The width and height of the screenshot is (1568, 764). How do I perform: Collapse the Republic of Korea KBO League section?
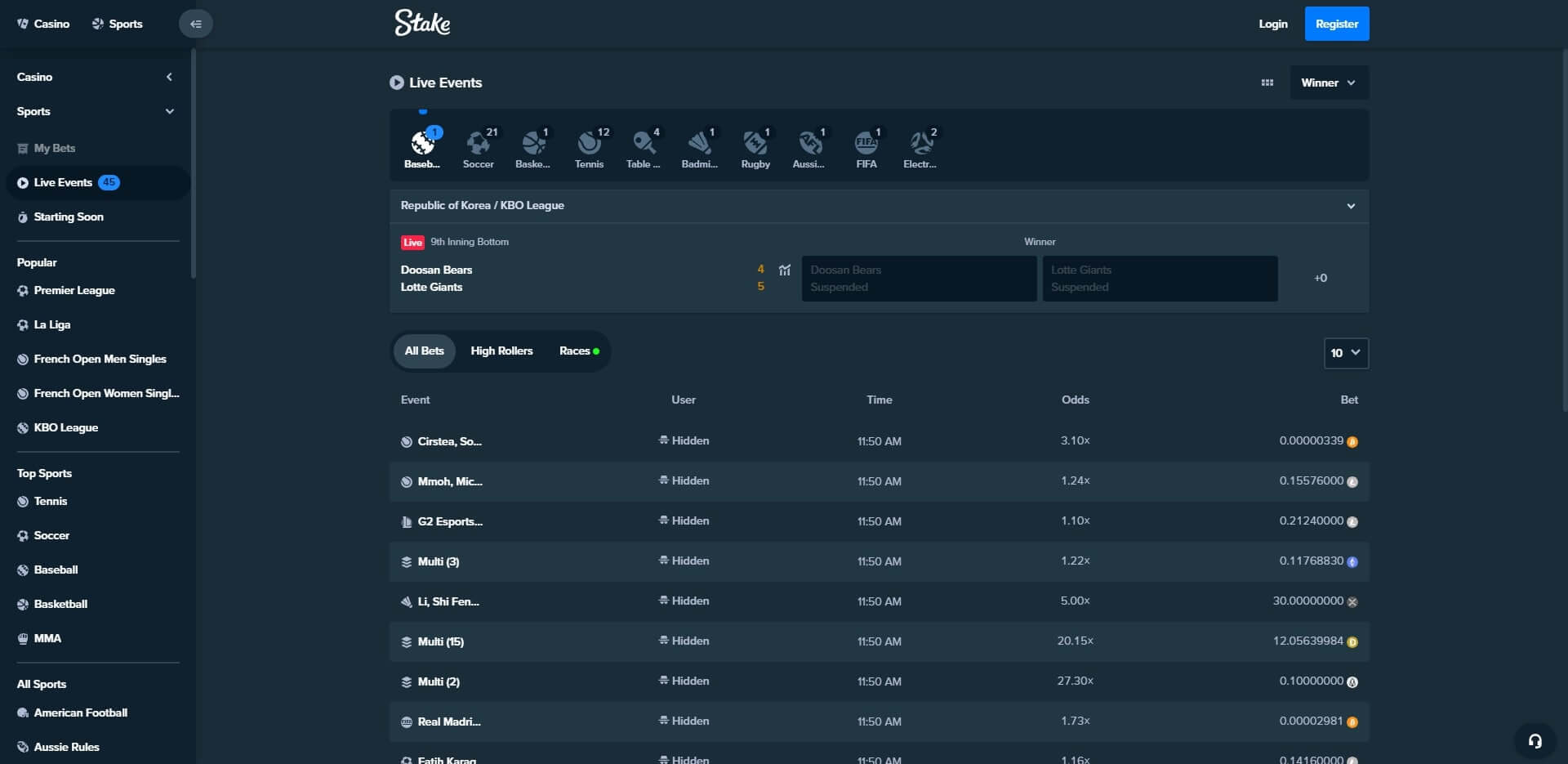[x=1350, y=206]
